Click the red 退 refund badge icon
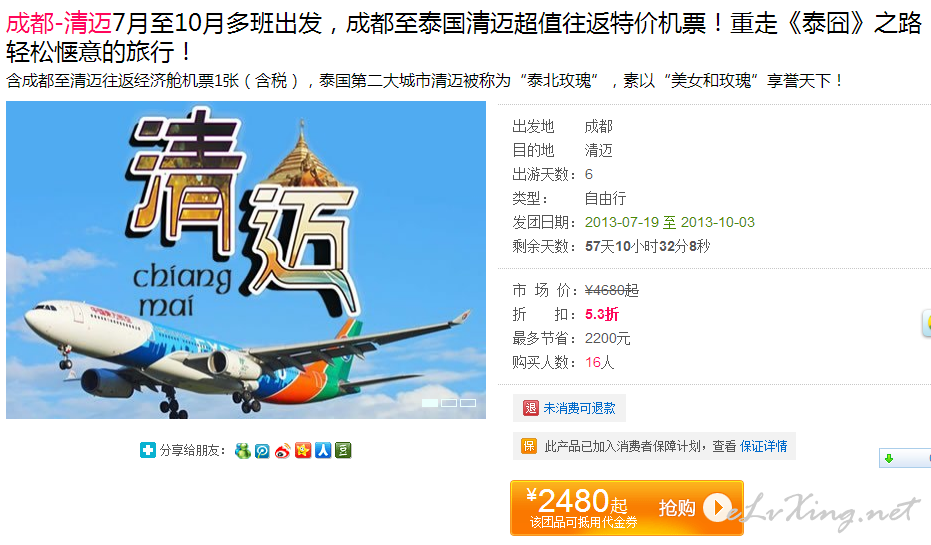 pos(530,408)
